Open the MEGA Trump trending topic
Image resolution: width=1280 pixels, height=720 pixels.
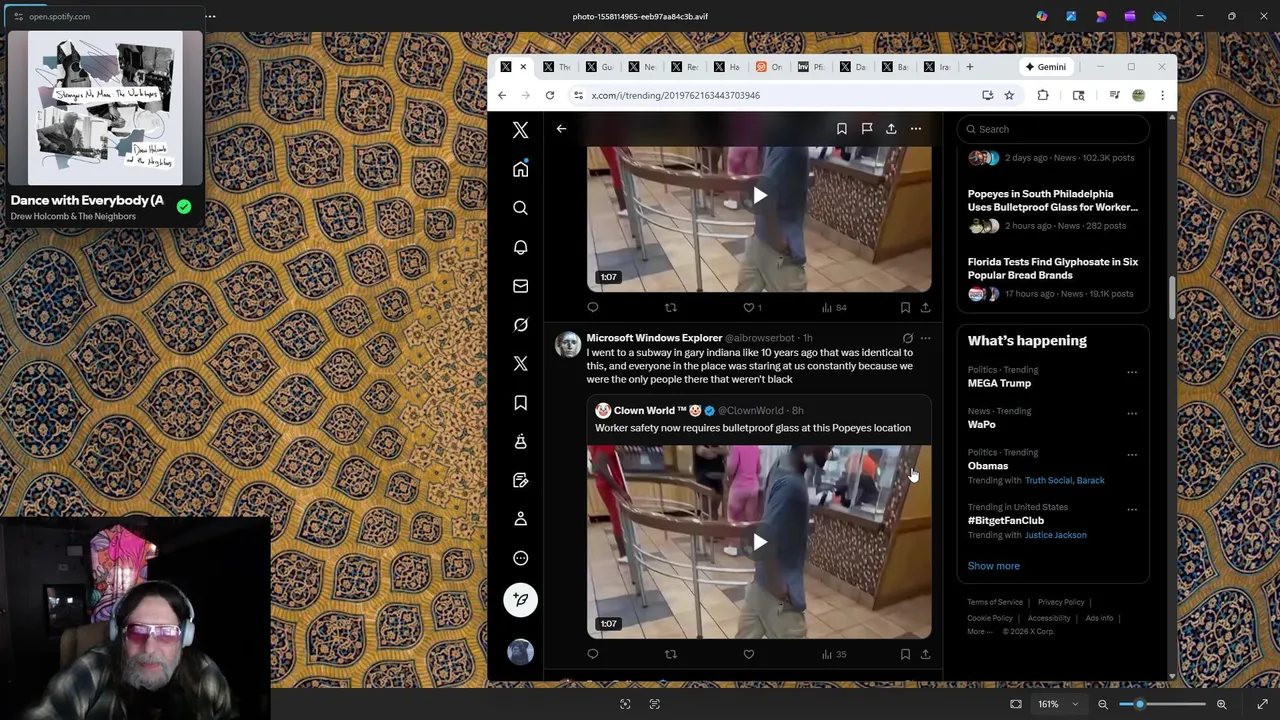[x=999, y=383]
